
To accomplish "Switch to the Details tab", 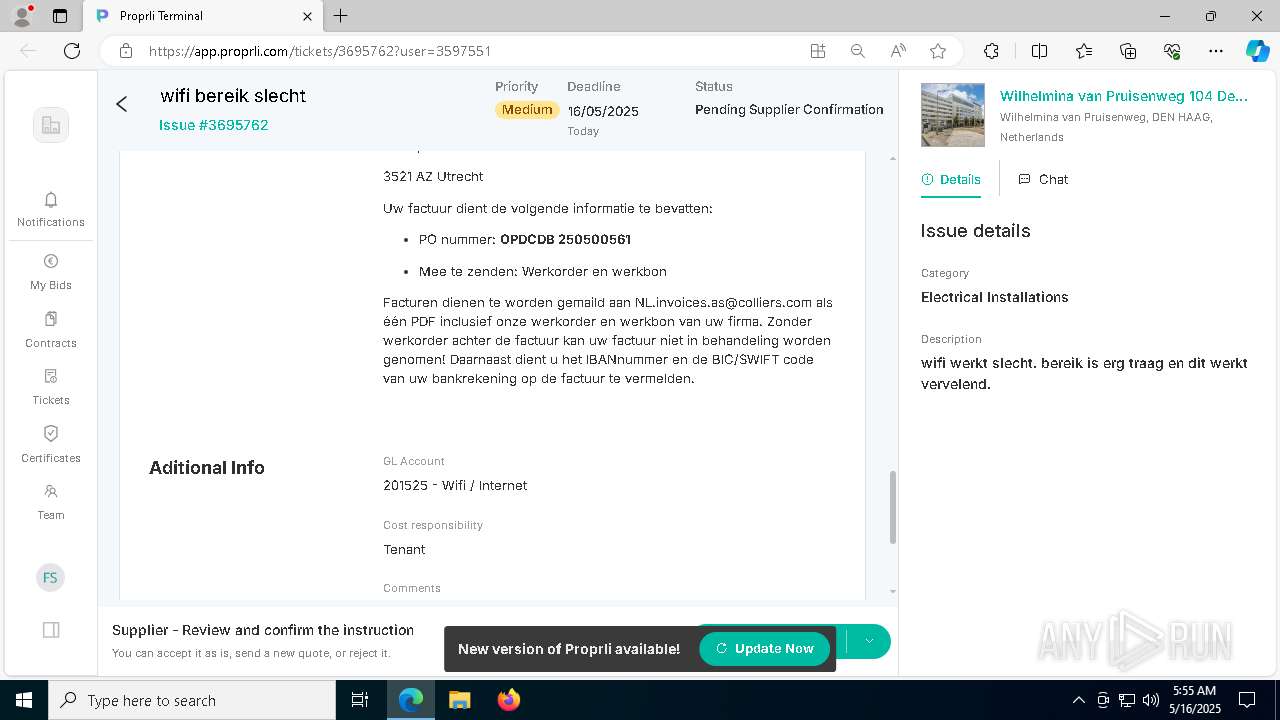I will 951,179.
